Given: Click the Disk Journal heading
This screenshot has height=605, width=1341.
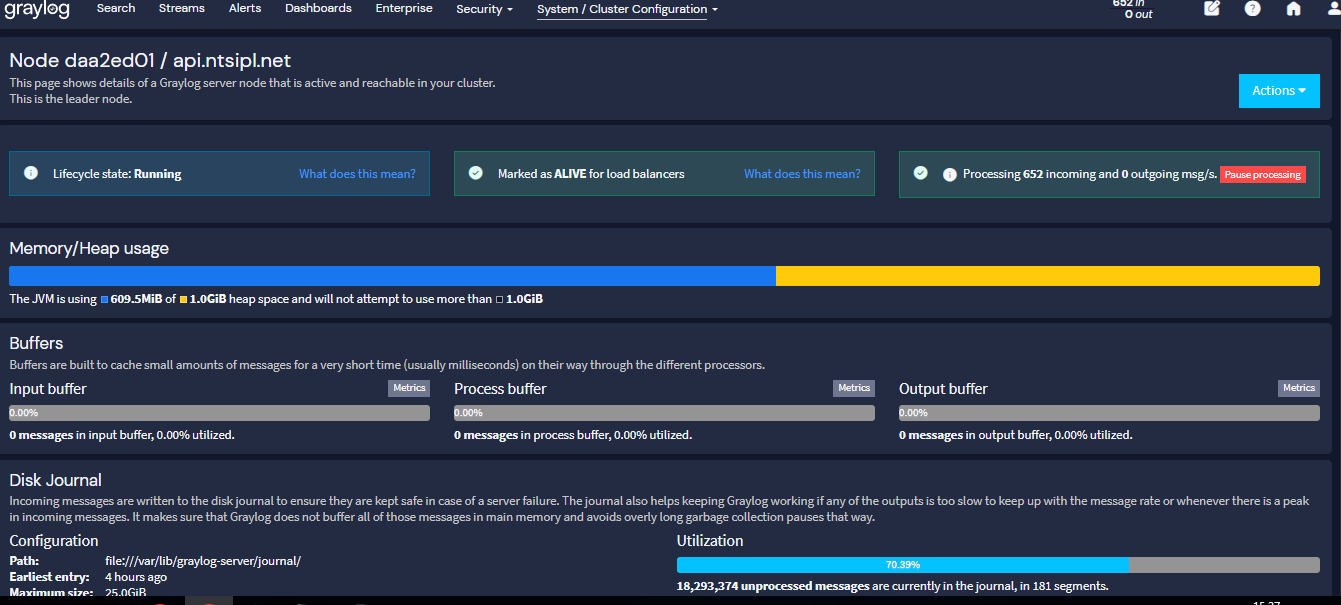Looking at the screenshot, I should [x=56, y=480].
